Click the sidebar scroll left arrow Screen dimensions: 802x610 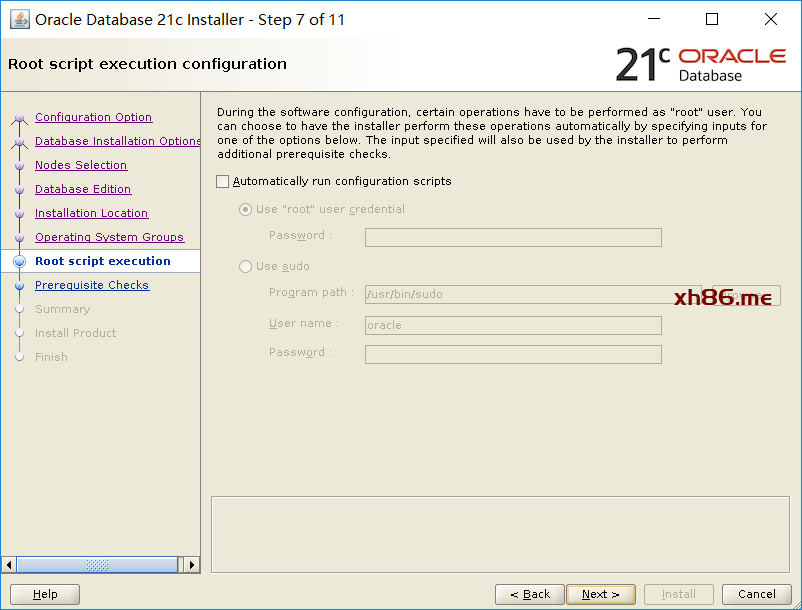coord(9,565)
